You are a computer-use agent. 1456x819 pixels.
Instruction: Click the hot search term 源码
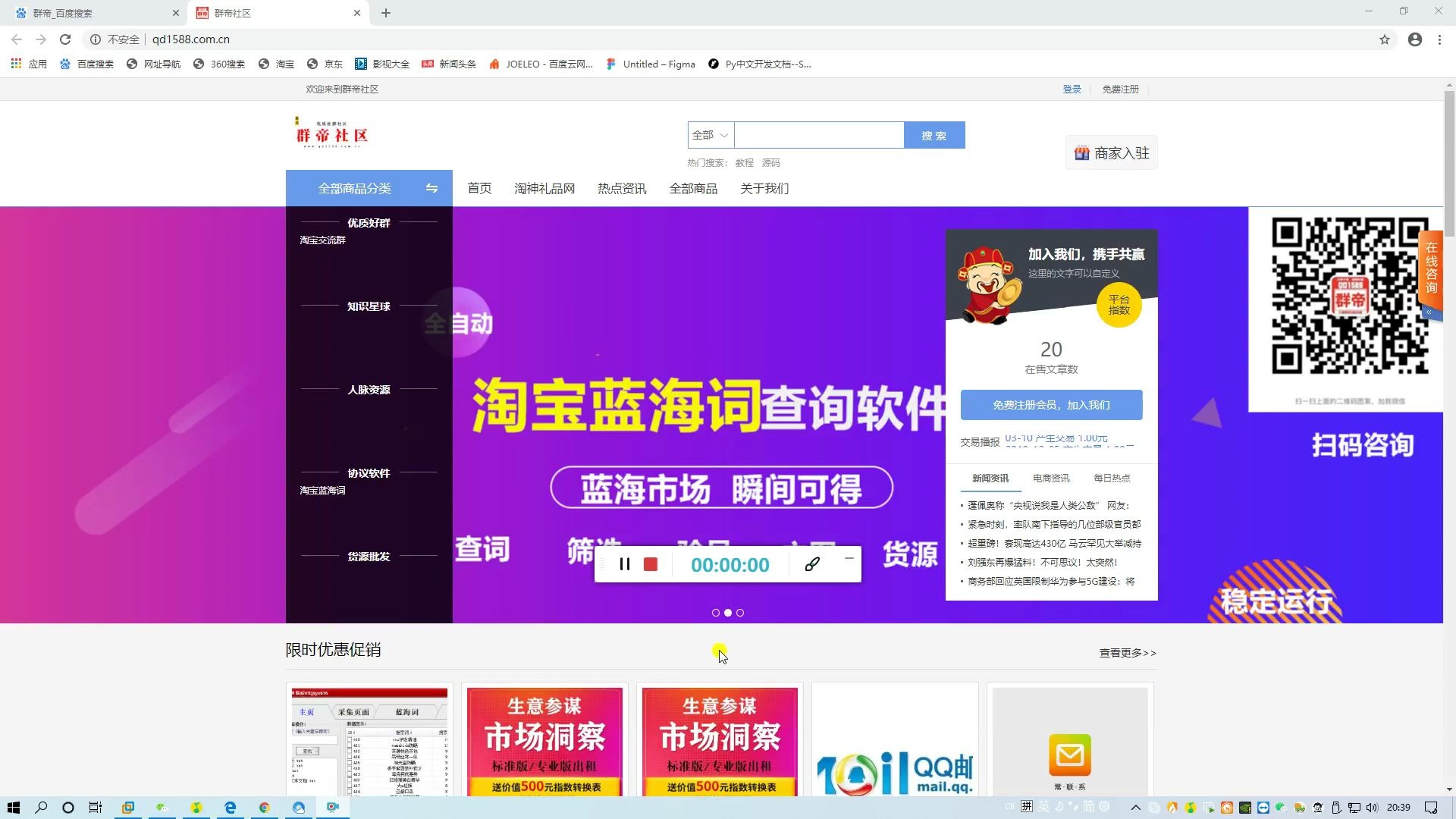[771, 162]
